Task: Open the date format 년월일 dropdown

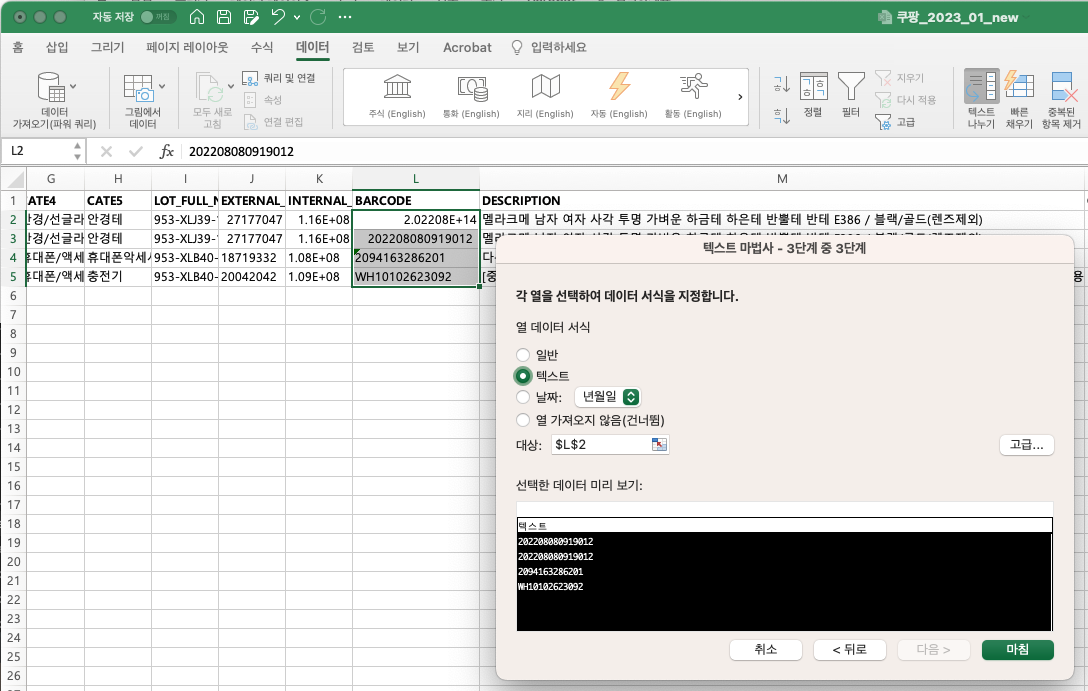Action: [x=631, y=398]
